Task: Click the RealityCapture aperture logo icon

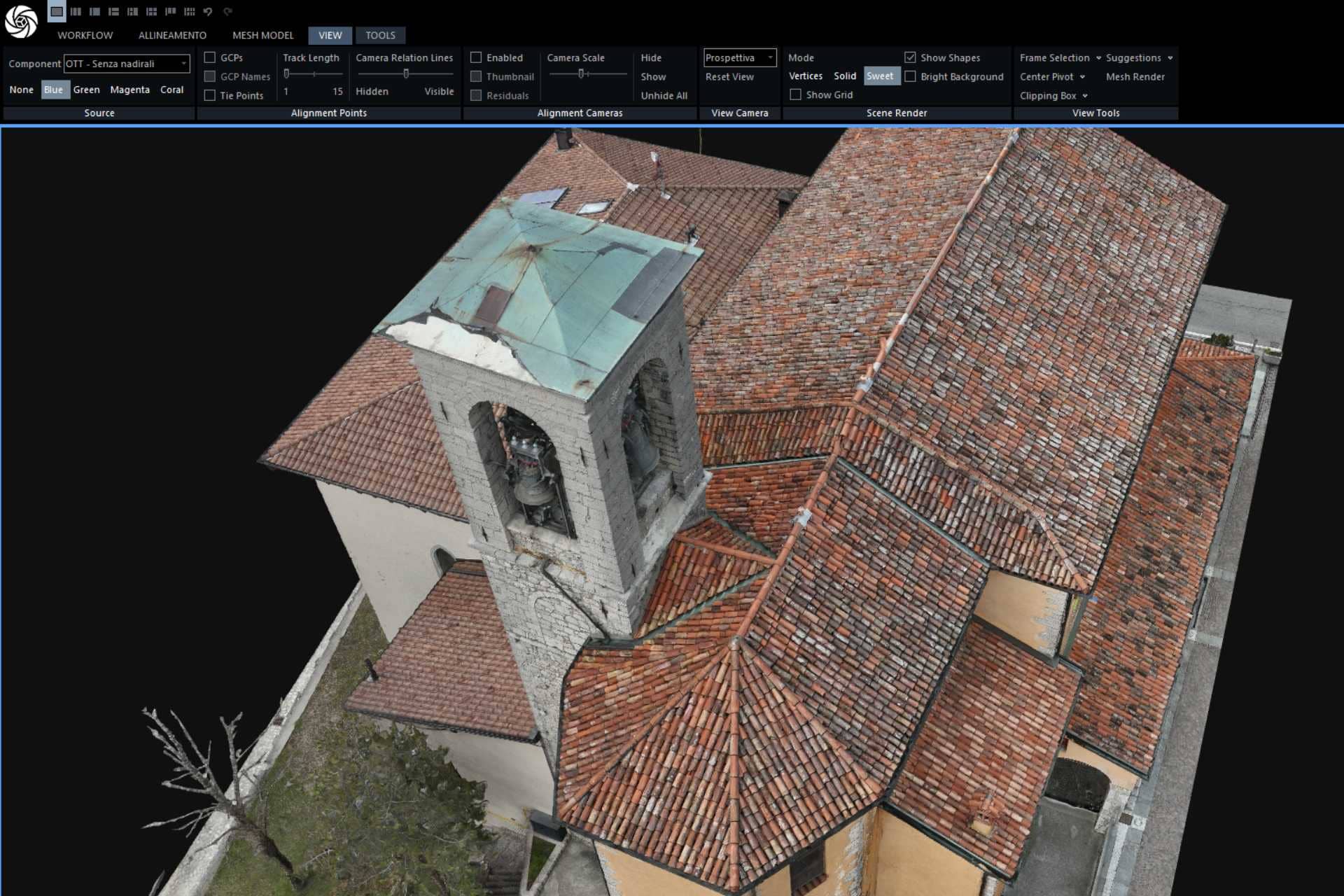Action: [x=21, y=21]
